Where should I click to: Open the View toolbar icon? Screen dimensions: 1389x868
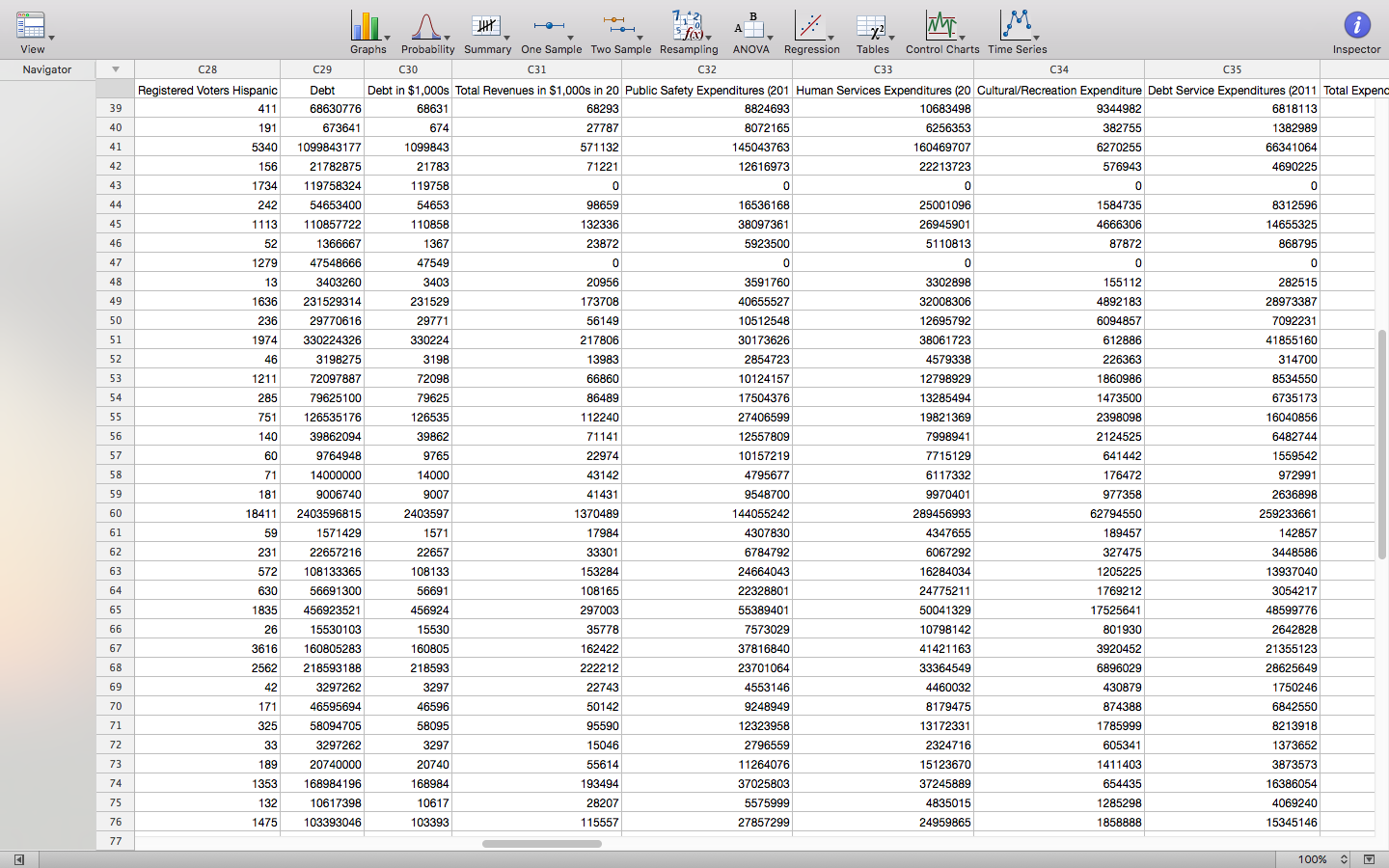(31, 26)
